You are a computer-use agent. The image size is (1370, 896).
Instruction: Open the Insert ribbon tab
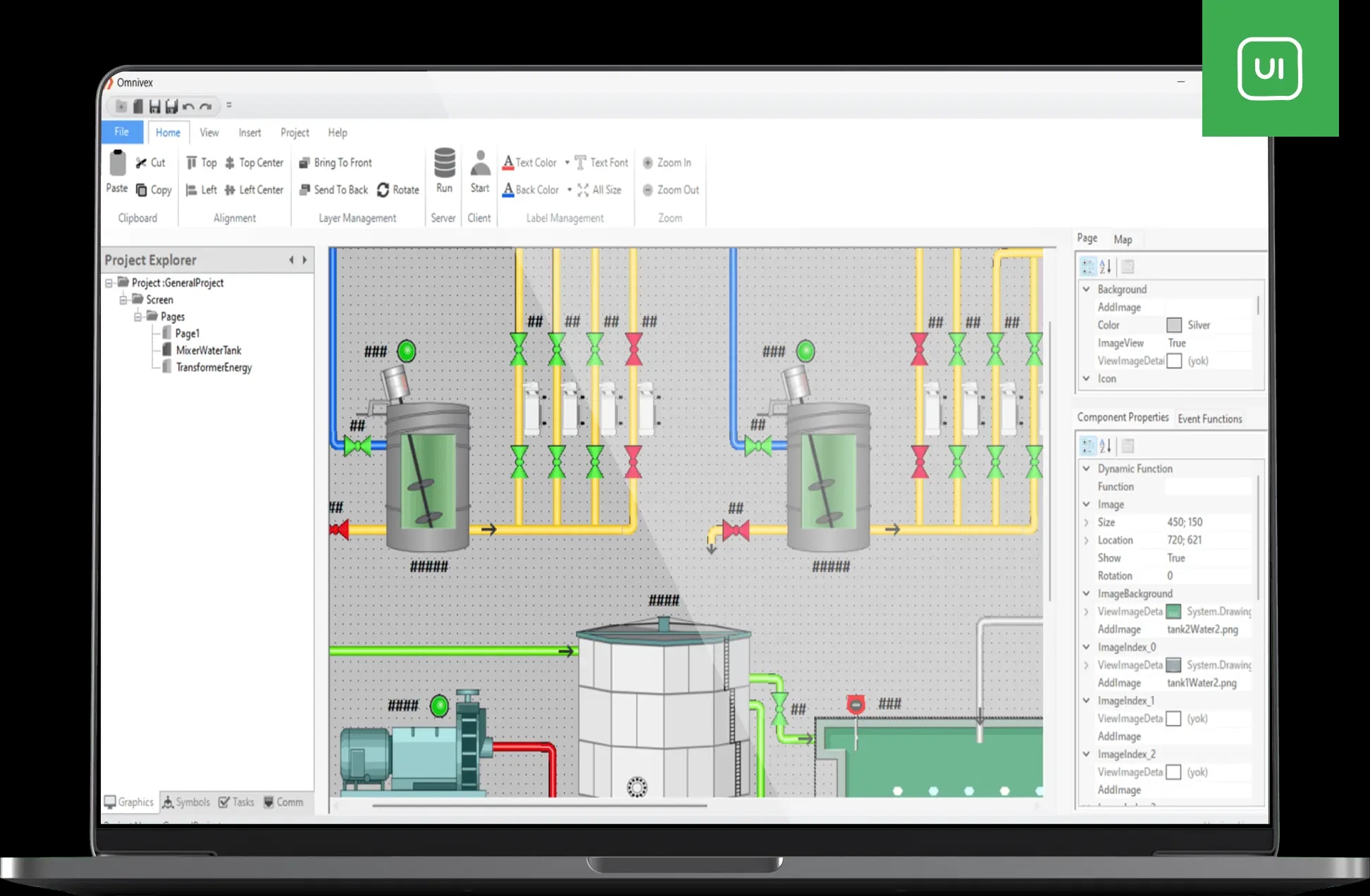click(x=249, y=132)
